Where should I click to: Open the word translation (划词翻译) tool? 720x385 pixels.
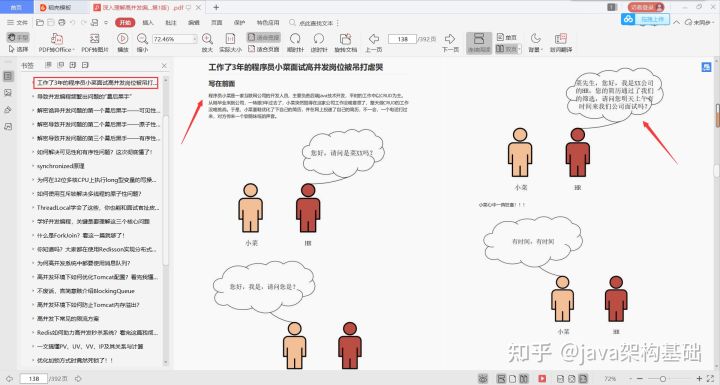click(561, 43)
